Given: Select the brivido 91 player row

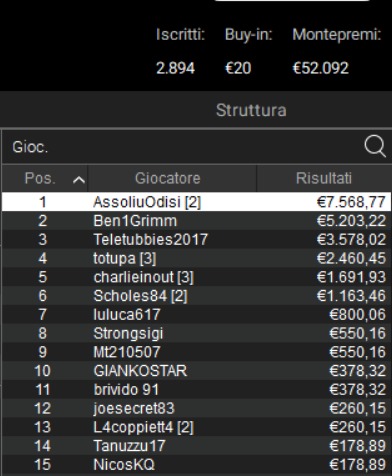Looking at the screenshot, I should click(x=196, y=390).
